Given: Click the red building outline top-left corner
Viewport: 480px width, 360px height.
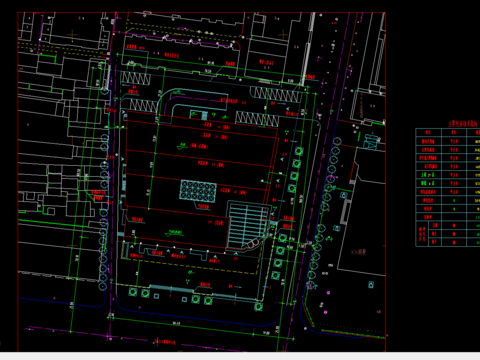Looking at the screenshot, I should pyautogui.click(x=127, y=112).
